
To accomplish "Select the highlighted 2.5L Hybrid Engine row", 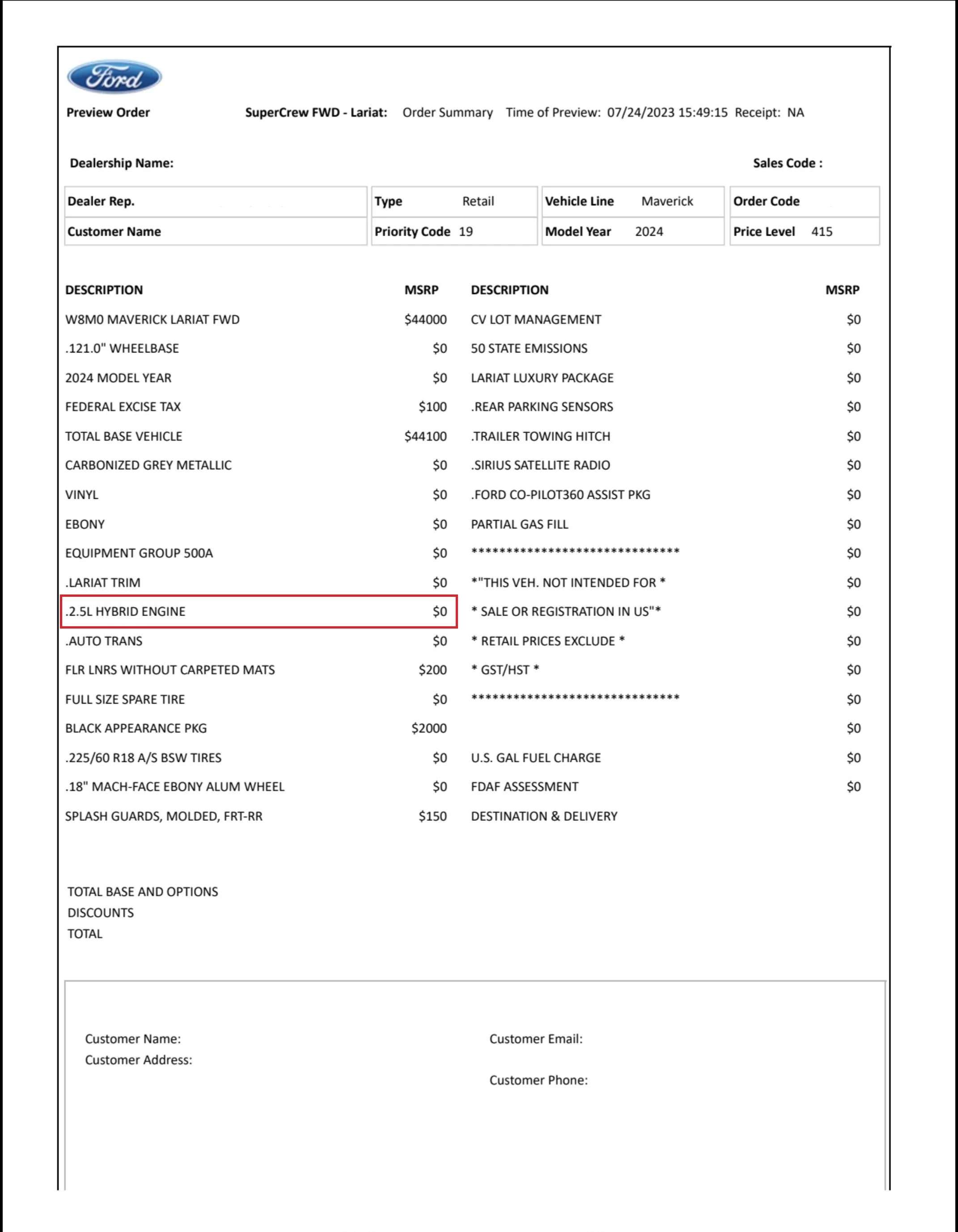I will pos(259,612).
